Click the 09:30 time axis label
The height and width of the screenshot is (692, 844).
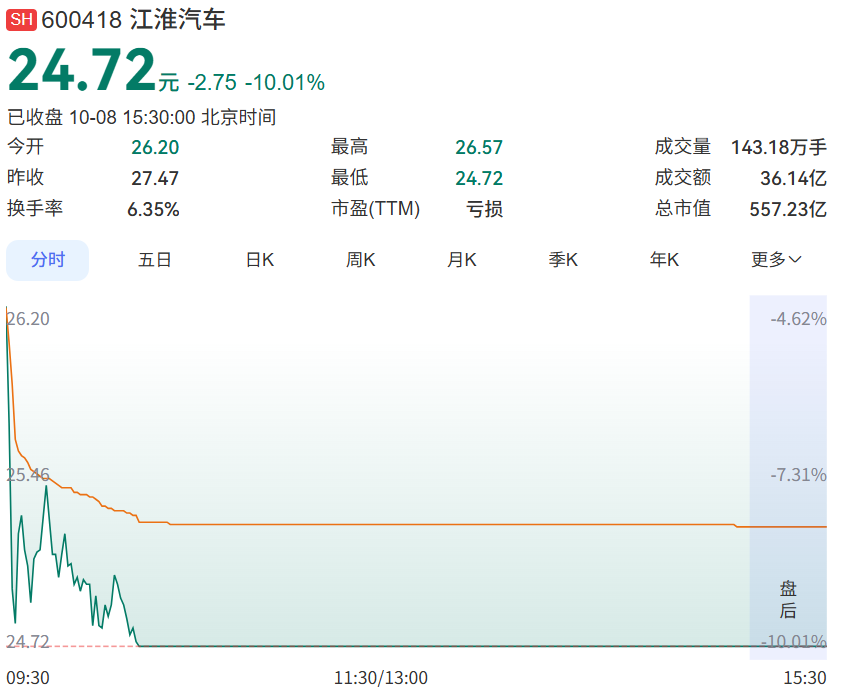[x=28, y=678]
